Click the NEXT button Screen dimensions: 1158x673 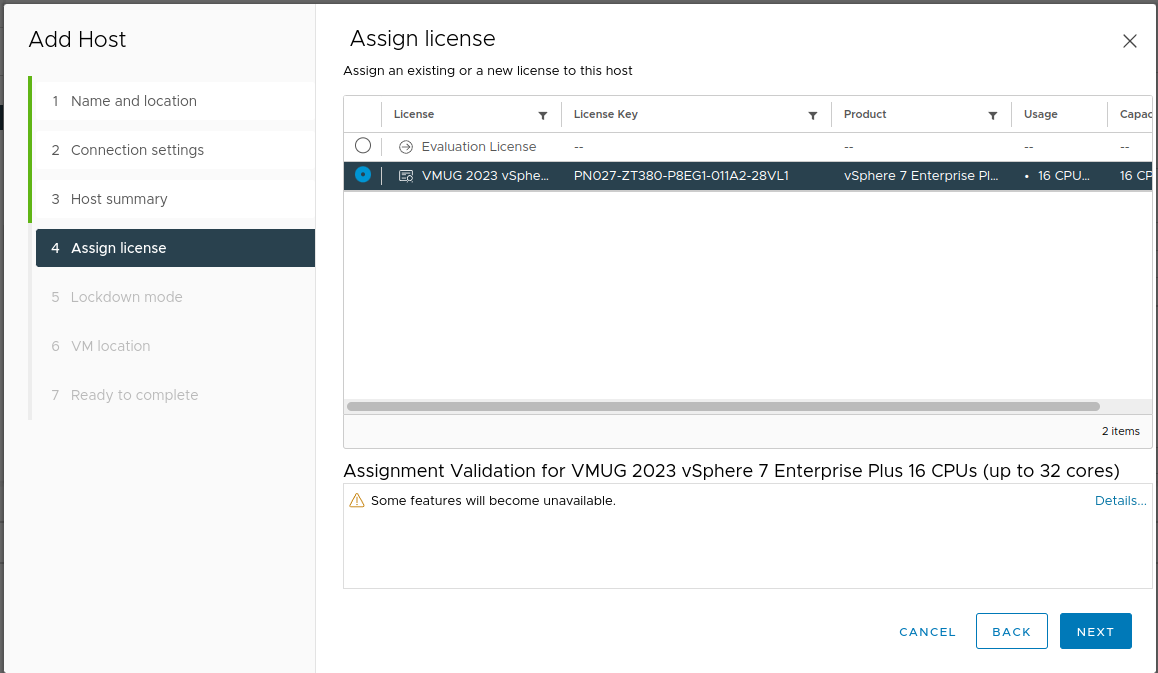pos(1095,631)
